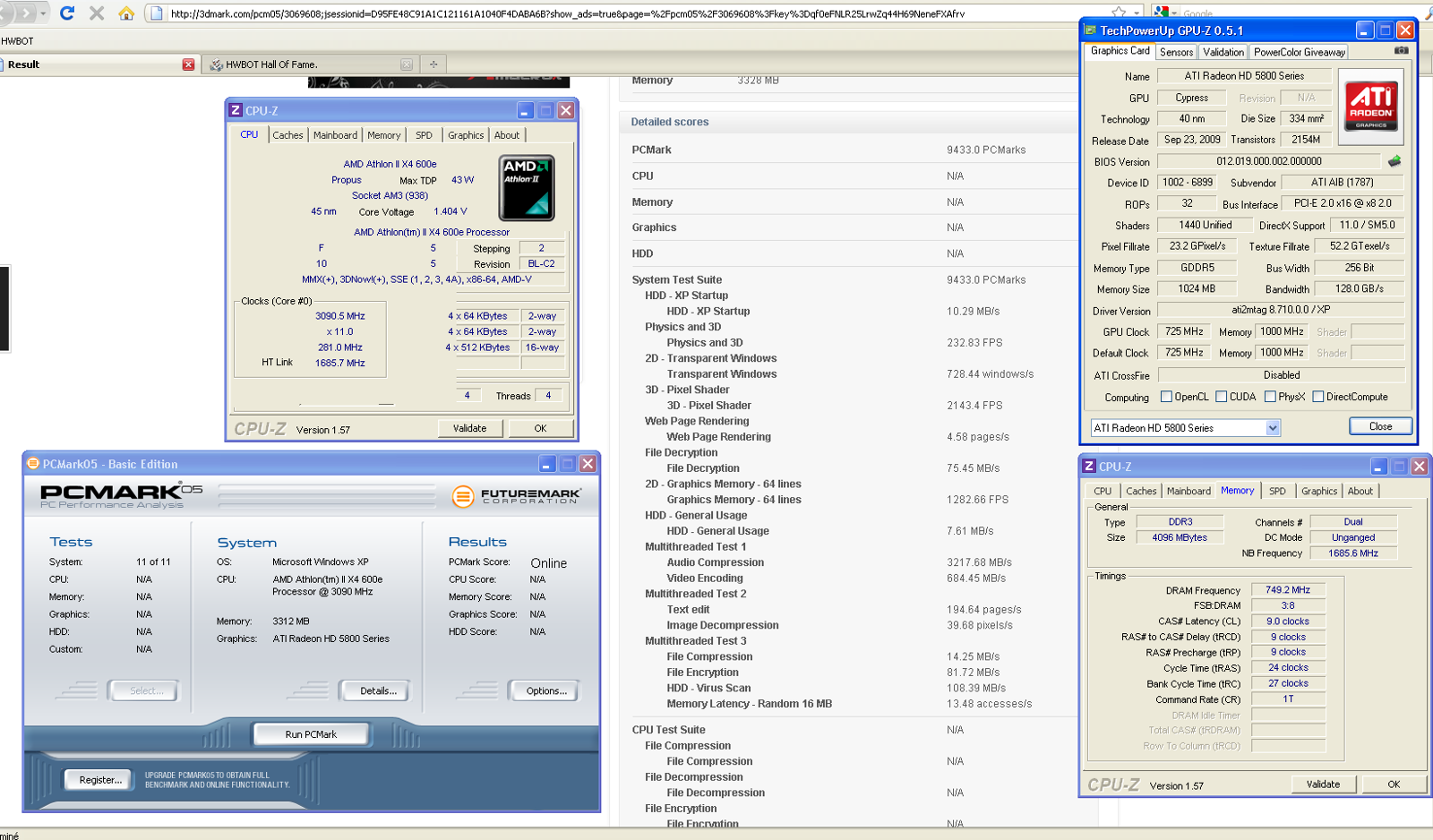Take a screenshot with GPU-Z camera icon
Viewport: 1433px width, 840px height.
1402,51
